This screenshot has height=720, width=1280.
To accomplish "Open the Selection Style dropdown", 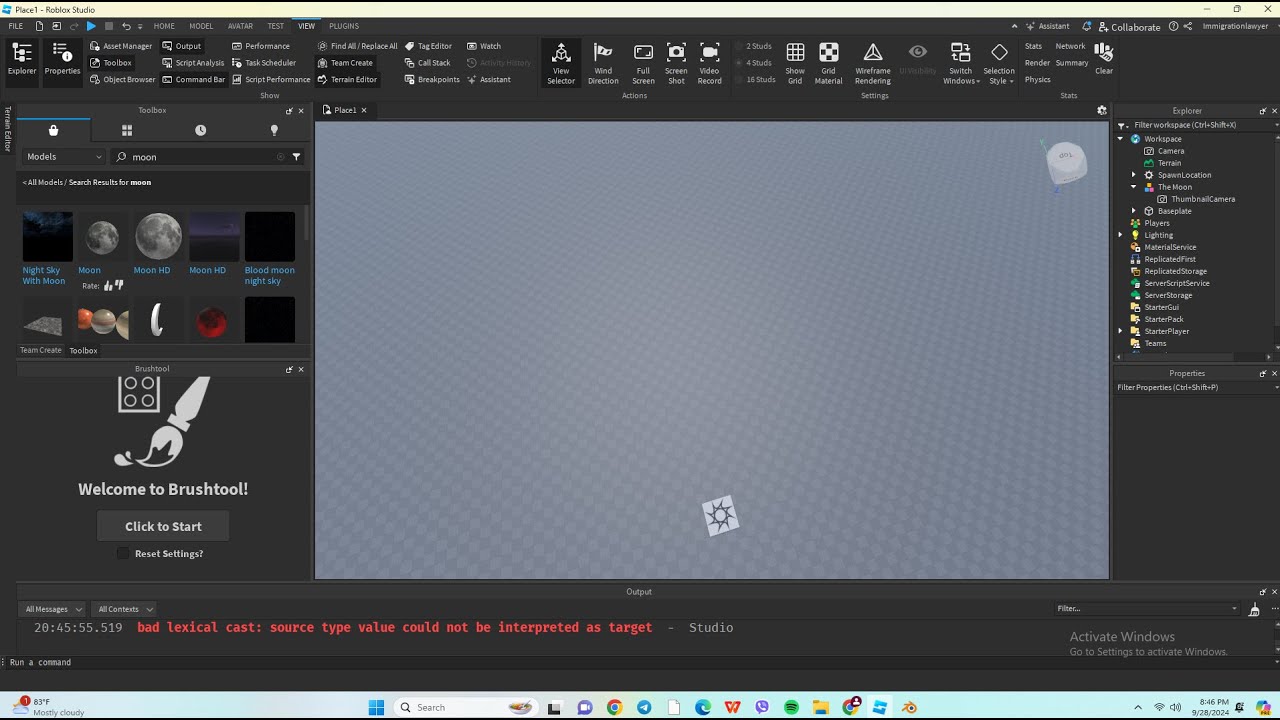I will [x=999, y=64].
